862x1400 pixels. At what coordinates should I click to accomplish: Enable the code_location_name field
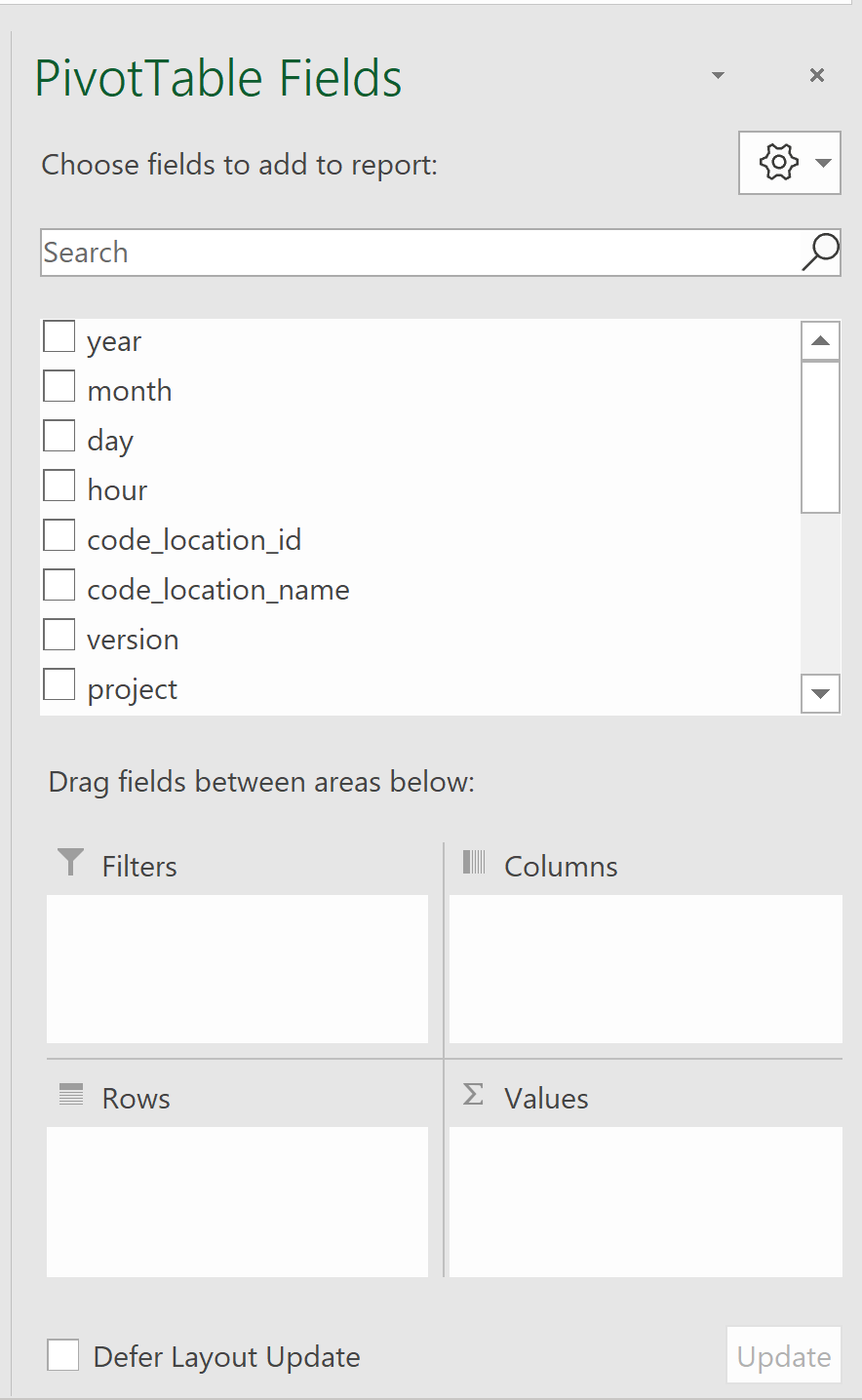(x=59, y=585)
